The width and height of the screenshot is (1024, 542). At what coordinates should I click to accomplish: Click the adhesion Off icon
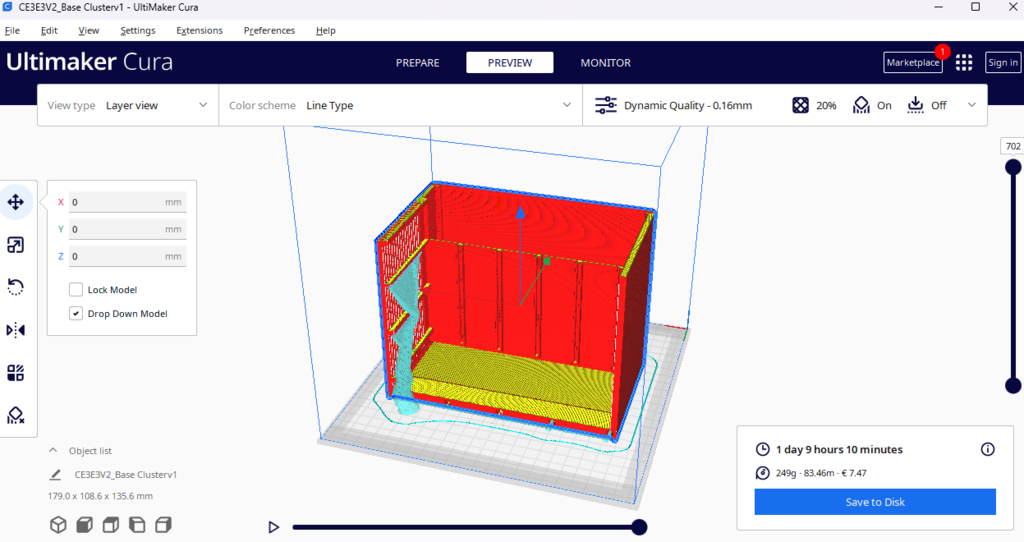916,105
